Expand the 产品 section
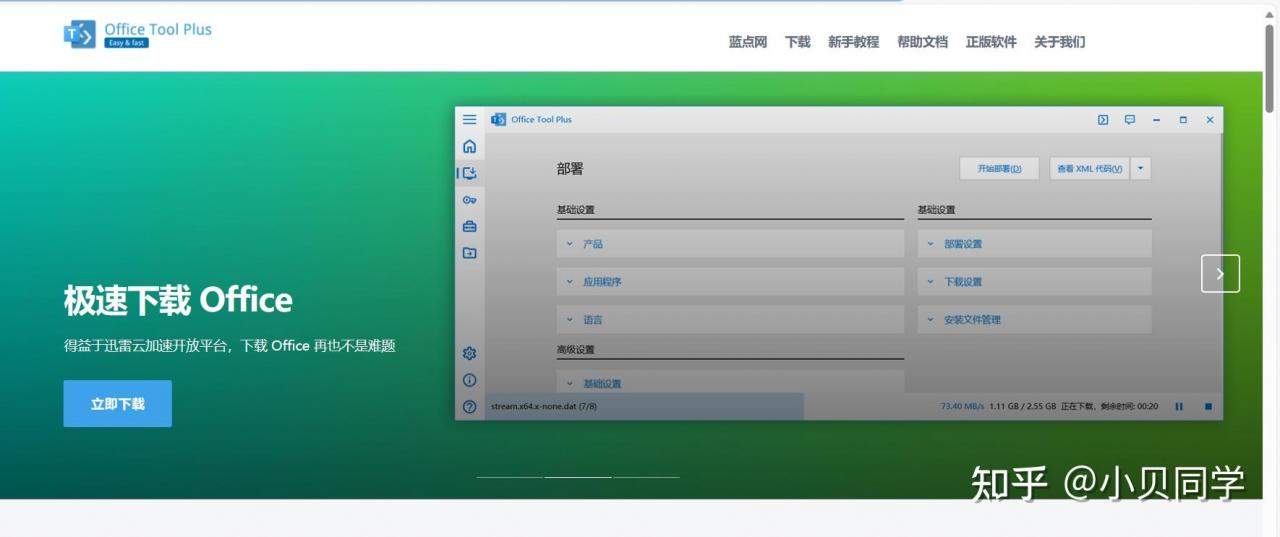The height and width of the screenshot is (537, 1280). click(x=730, y=244)
